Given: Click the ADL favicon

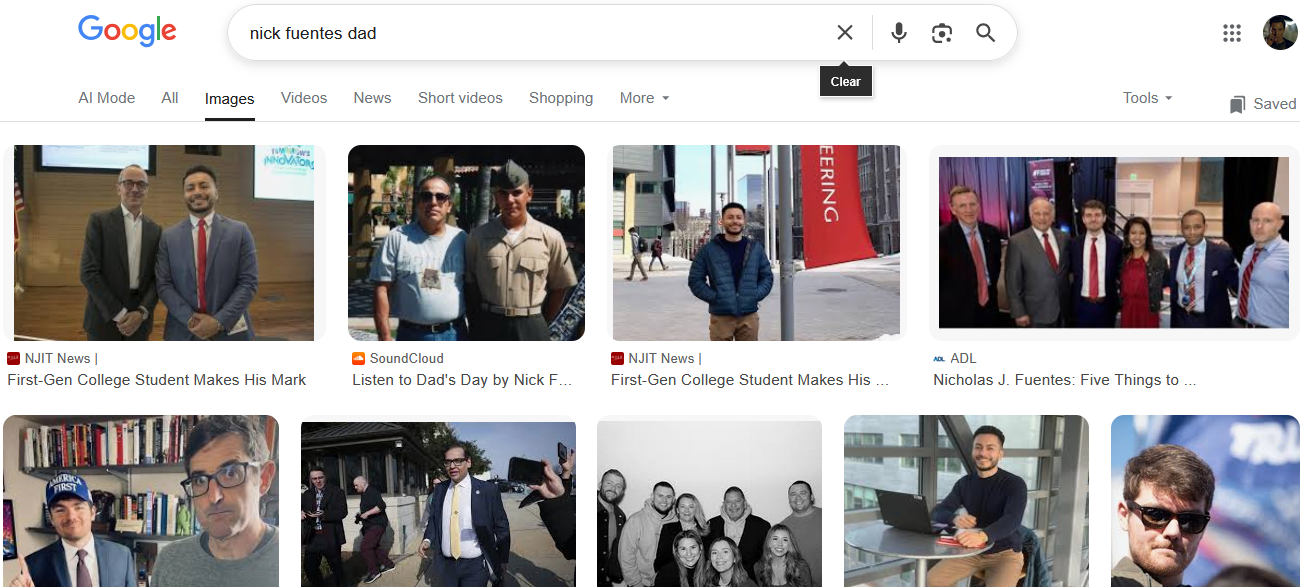Looking at the screenshot, I should [939, 358].
